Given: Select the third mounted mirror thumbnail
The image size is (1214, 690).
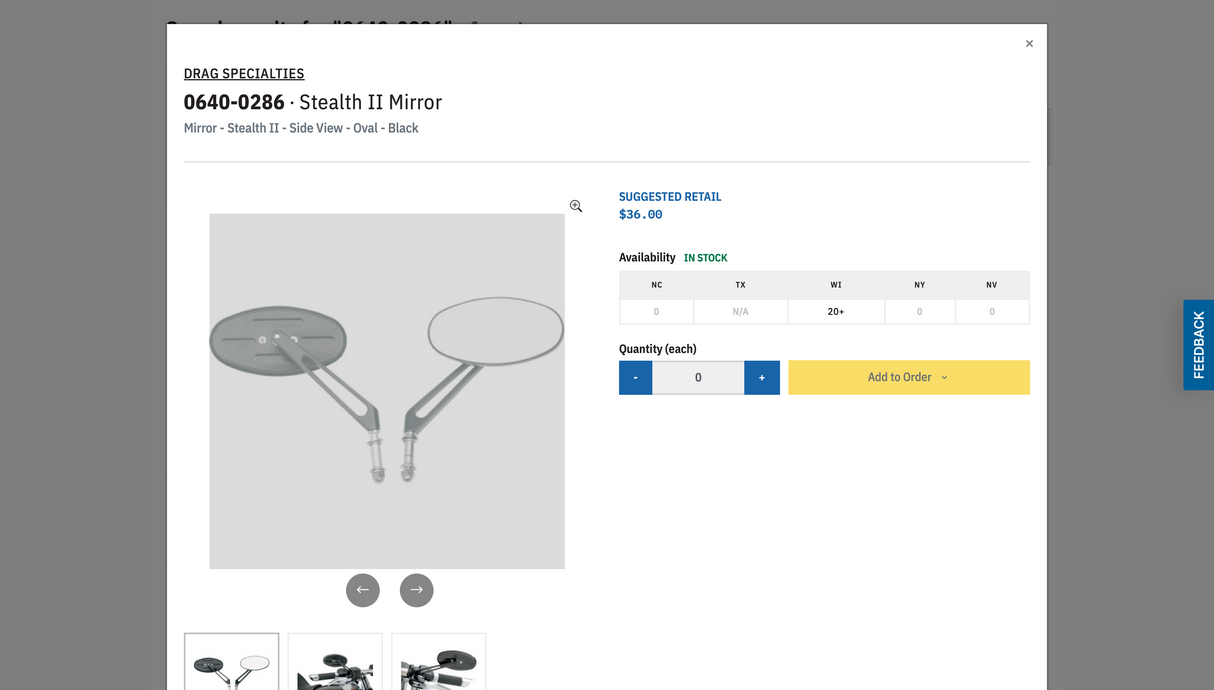Looking at the screenshot, I should pyautogui.click(x=439, y=661).
